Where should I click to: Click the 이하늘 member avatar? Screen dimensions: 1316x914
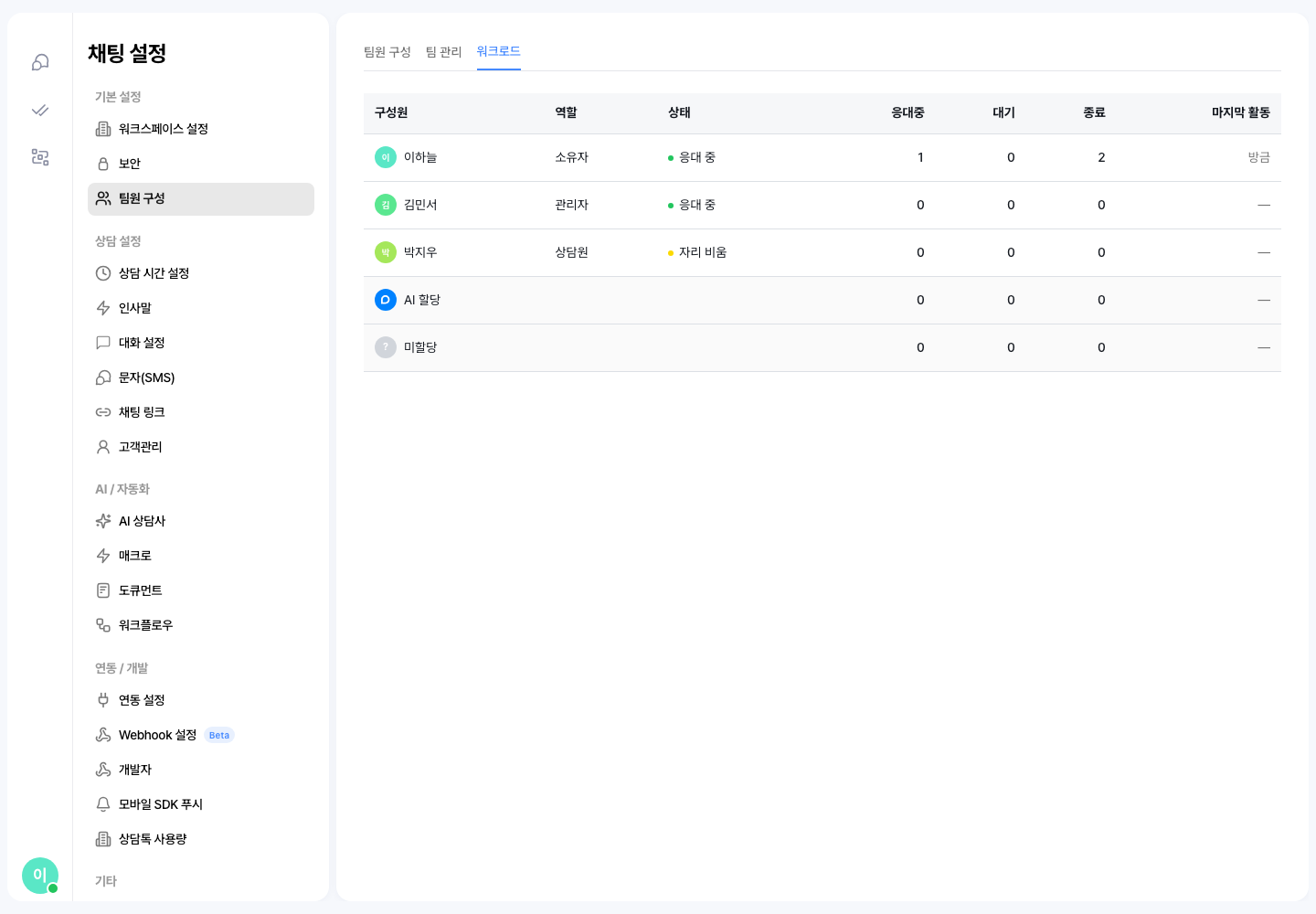coord(386,157)
